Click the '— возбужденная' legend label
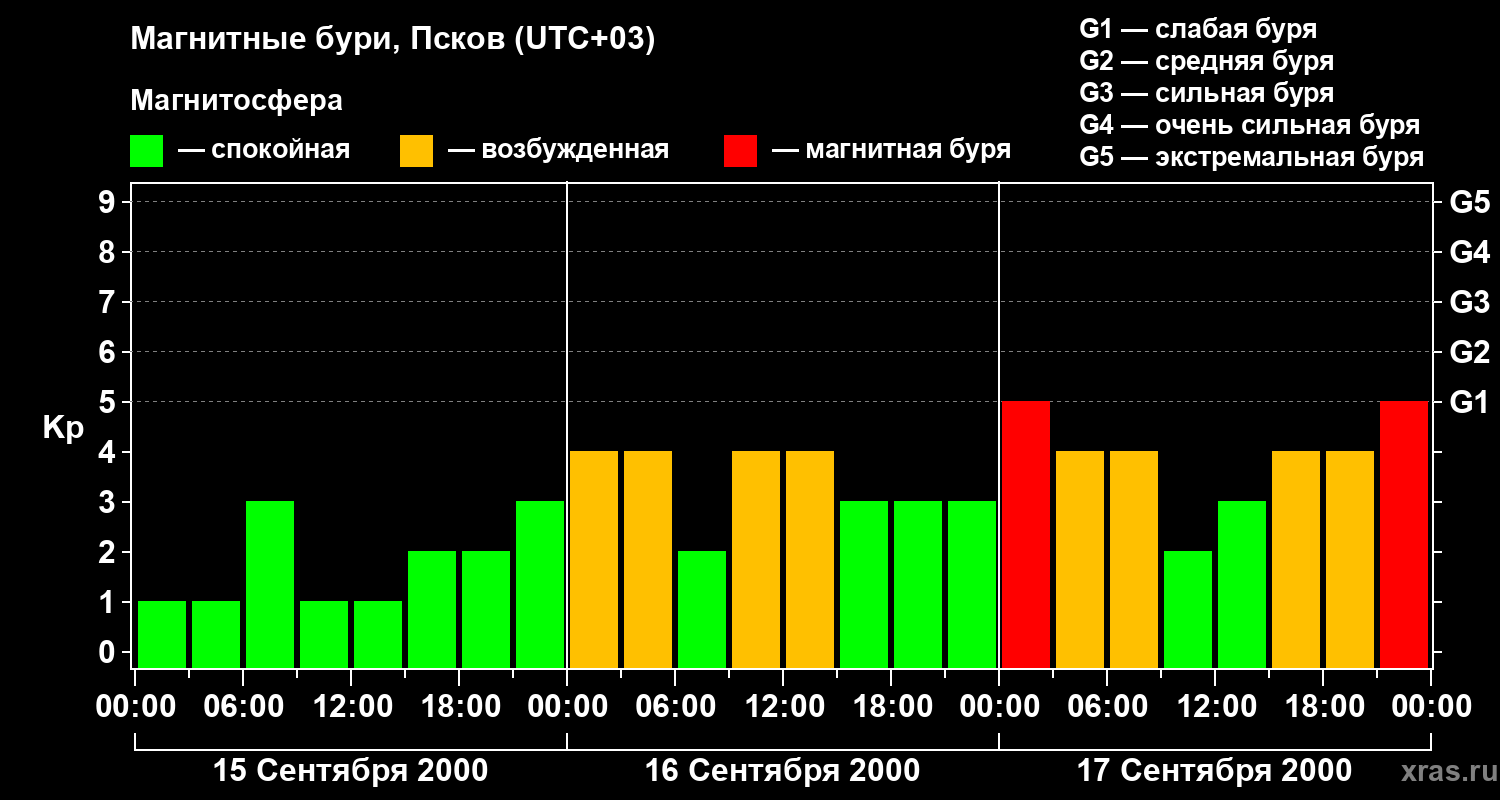1500x800 pixels. coord(558,151)
